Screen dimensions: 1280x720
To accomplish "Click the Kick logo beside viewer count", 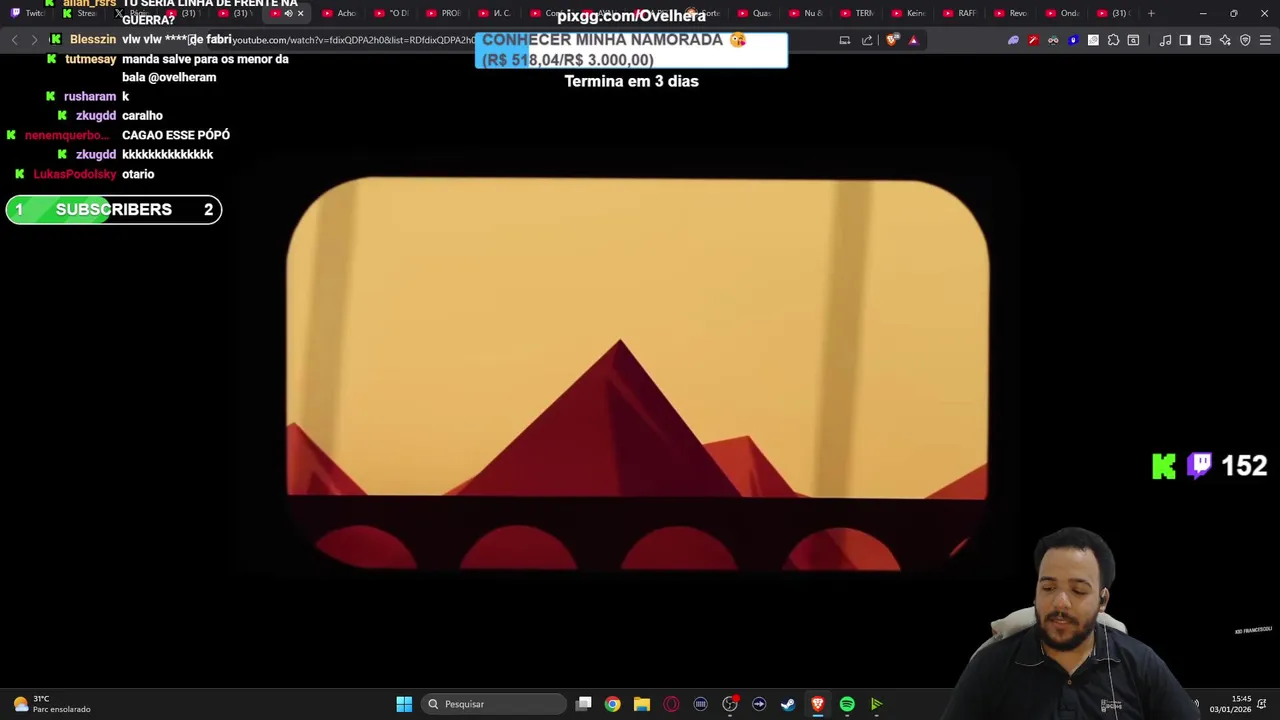I will click(1164, 466).
